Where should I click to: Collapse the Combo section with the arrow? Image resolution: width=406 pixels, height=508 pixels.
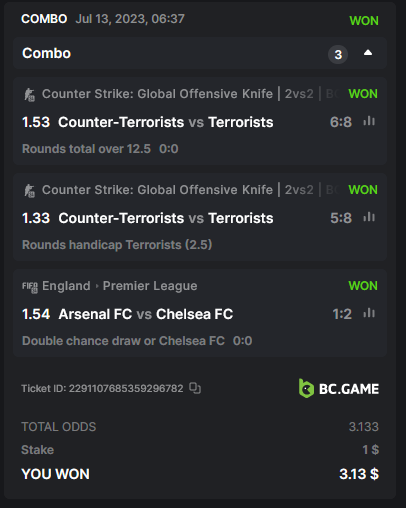point(368,53)
